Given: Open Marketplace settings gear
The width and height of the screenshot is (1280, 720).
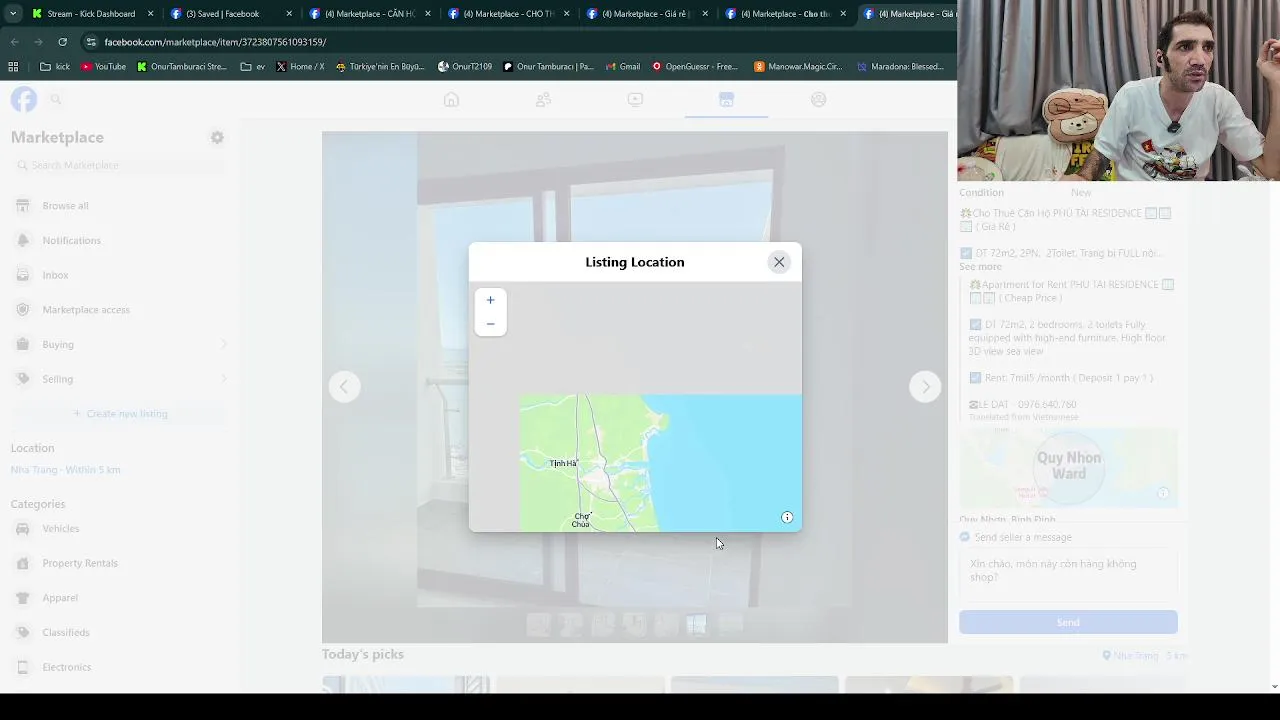Looking at the screenshot, I should coord(217,137).
